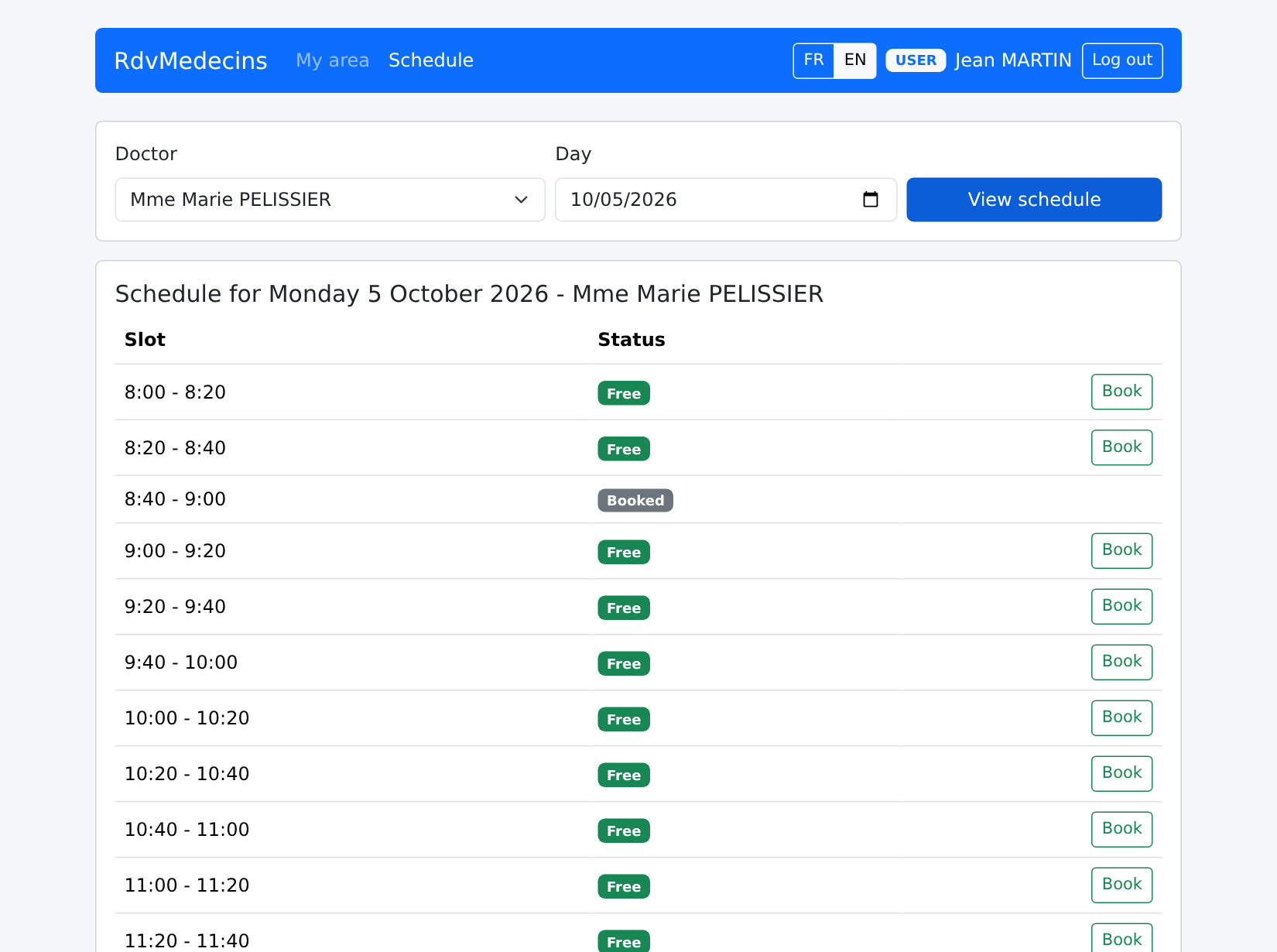Screen dimensions: 1277x952
Task: Switch language to FR
Action: pos(813,60)
